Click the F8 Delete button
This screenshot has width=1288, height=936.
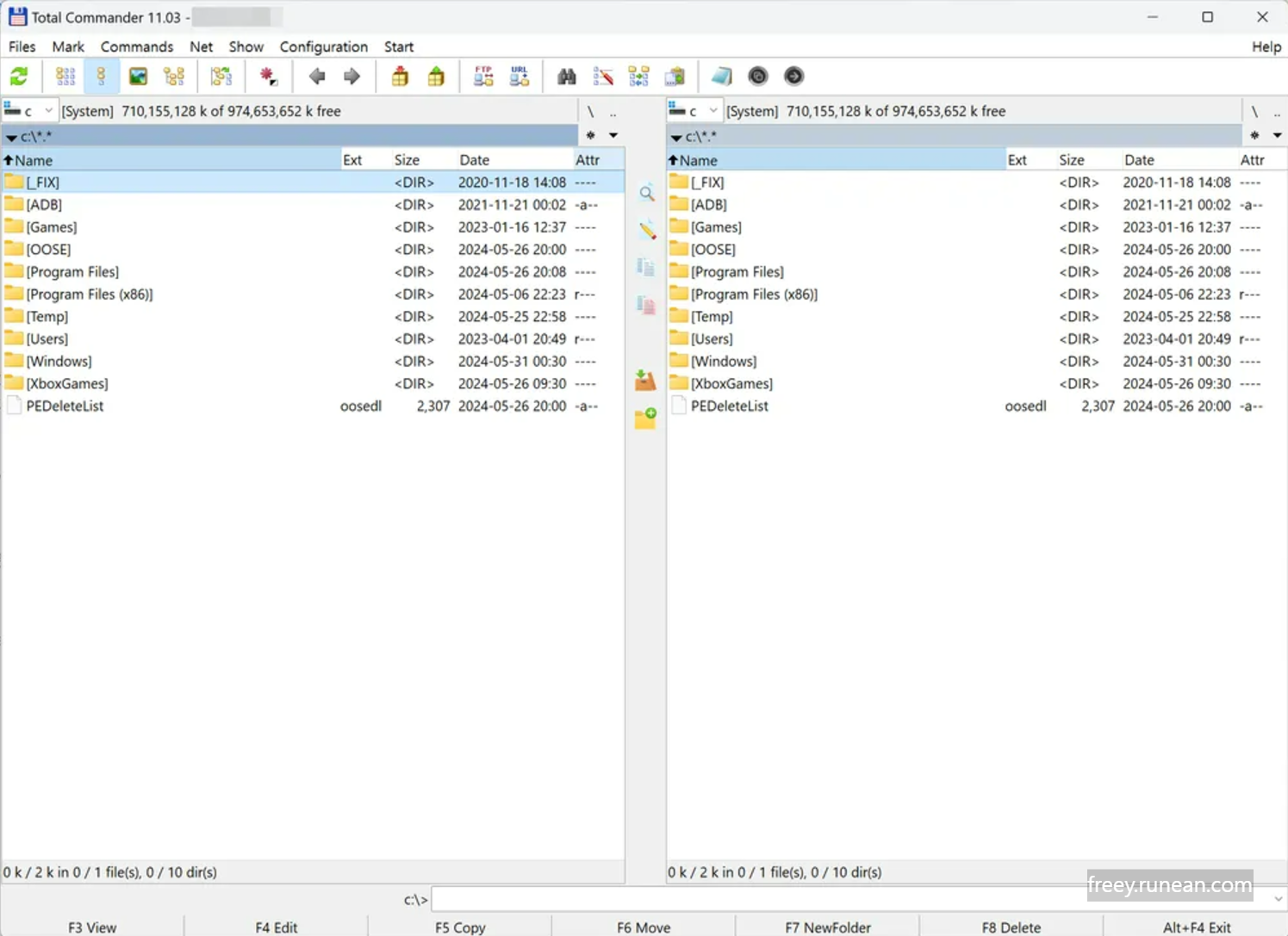pos(1011,927)
